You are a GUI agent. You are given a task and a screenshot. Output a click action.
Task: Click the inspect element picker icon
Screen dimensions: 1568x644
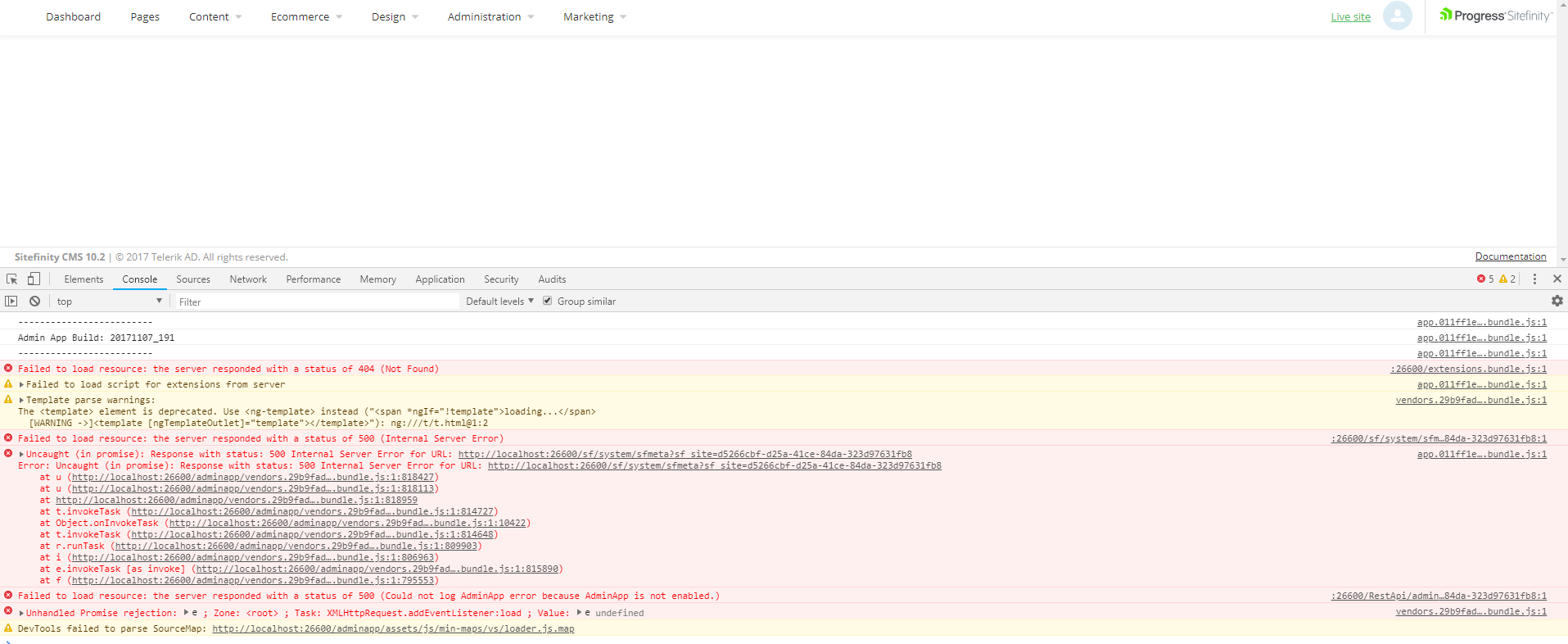point(12,279)
